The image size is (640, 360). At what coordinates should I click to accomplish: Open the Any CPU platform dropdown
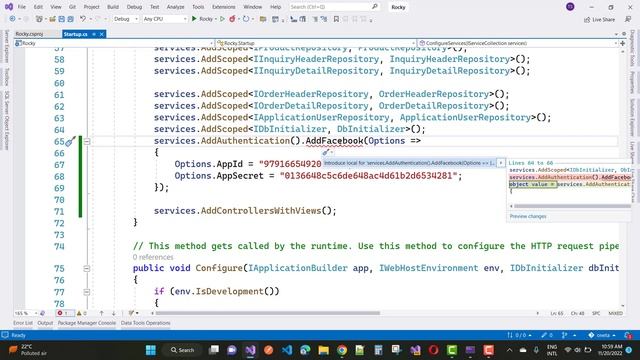(165, 19)
